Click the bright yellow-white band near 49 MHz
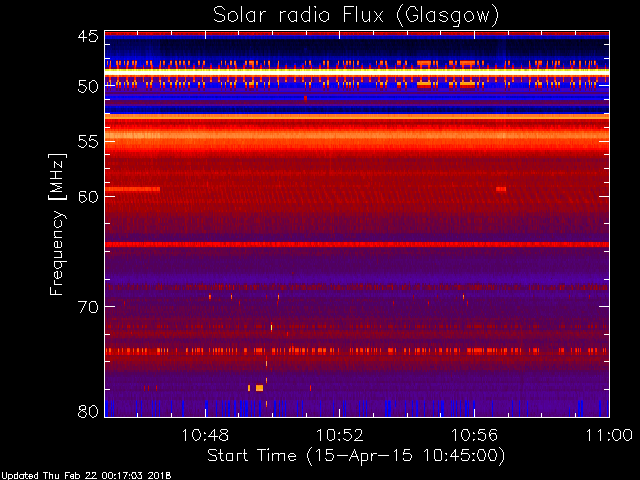Viewport: 640px width, 480px height. pos(357,72)
